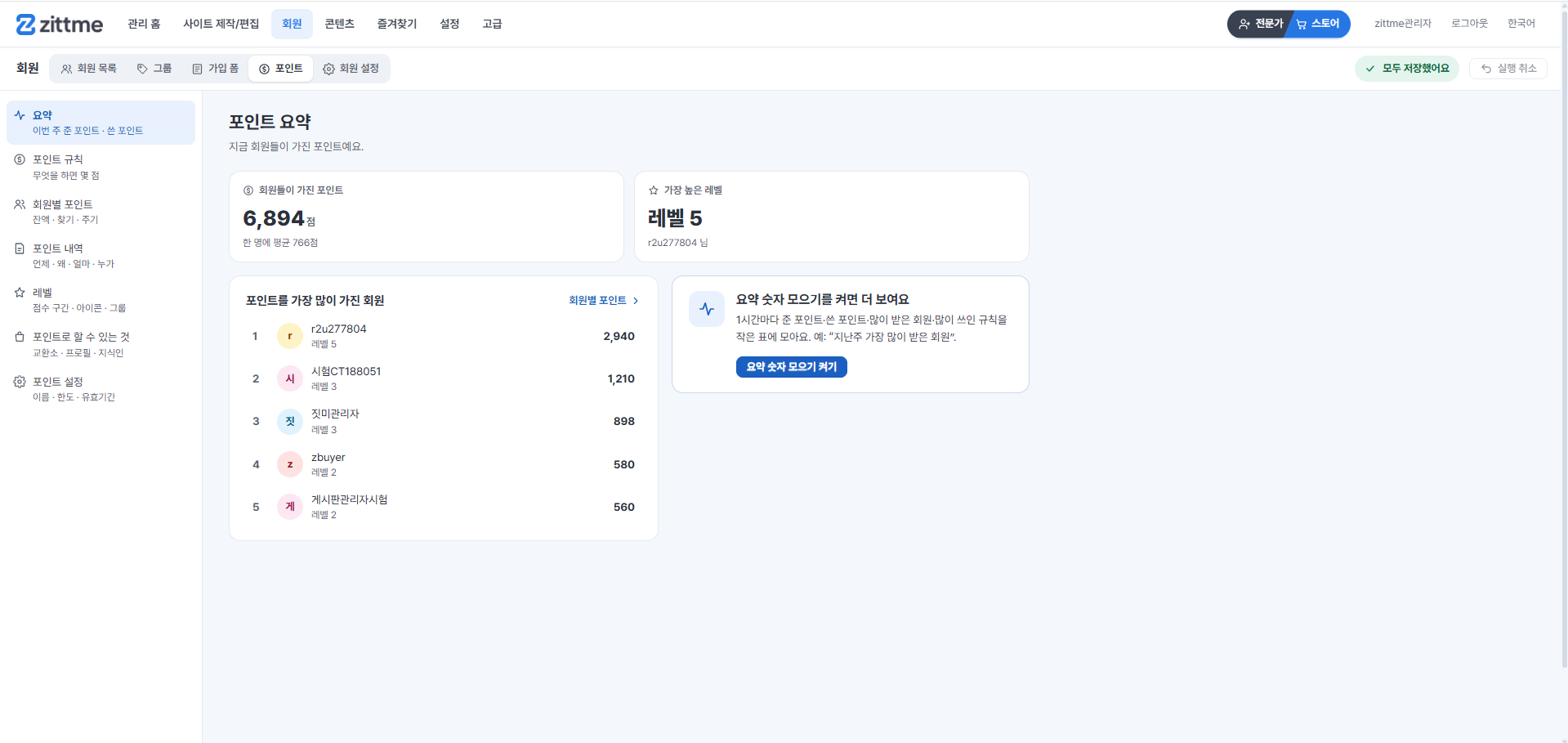Click the shopping bag icon for 포인트로 할 수 있는 것
This screenshot has width=1568, height=743.
pos(20,337)
